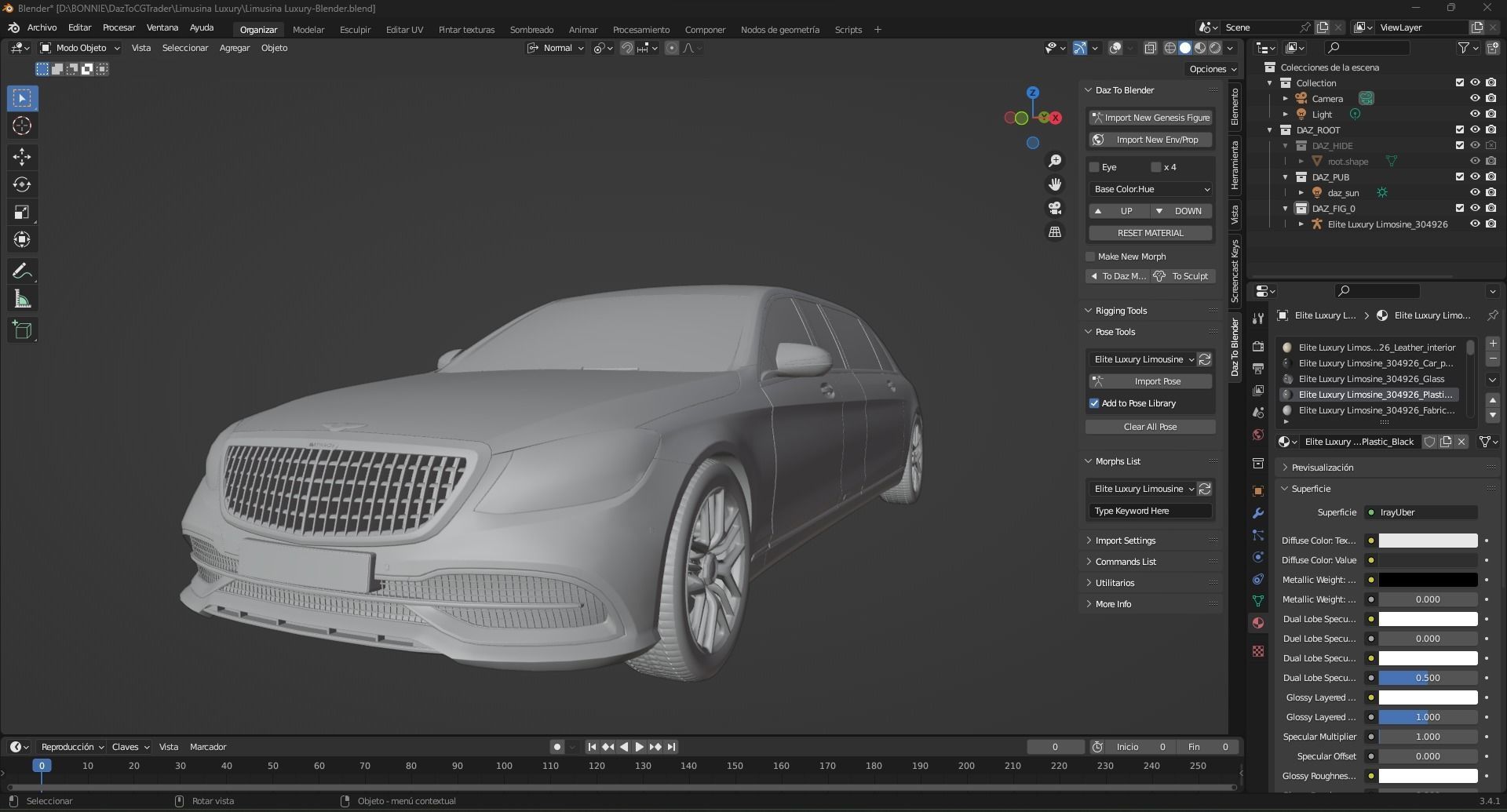
Task: Click the black Metallic Weight swatch
Action: tap(1428, 580)
